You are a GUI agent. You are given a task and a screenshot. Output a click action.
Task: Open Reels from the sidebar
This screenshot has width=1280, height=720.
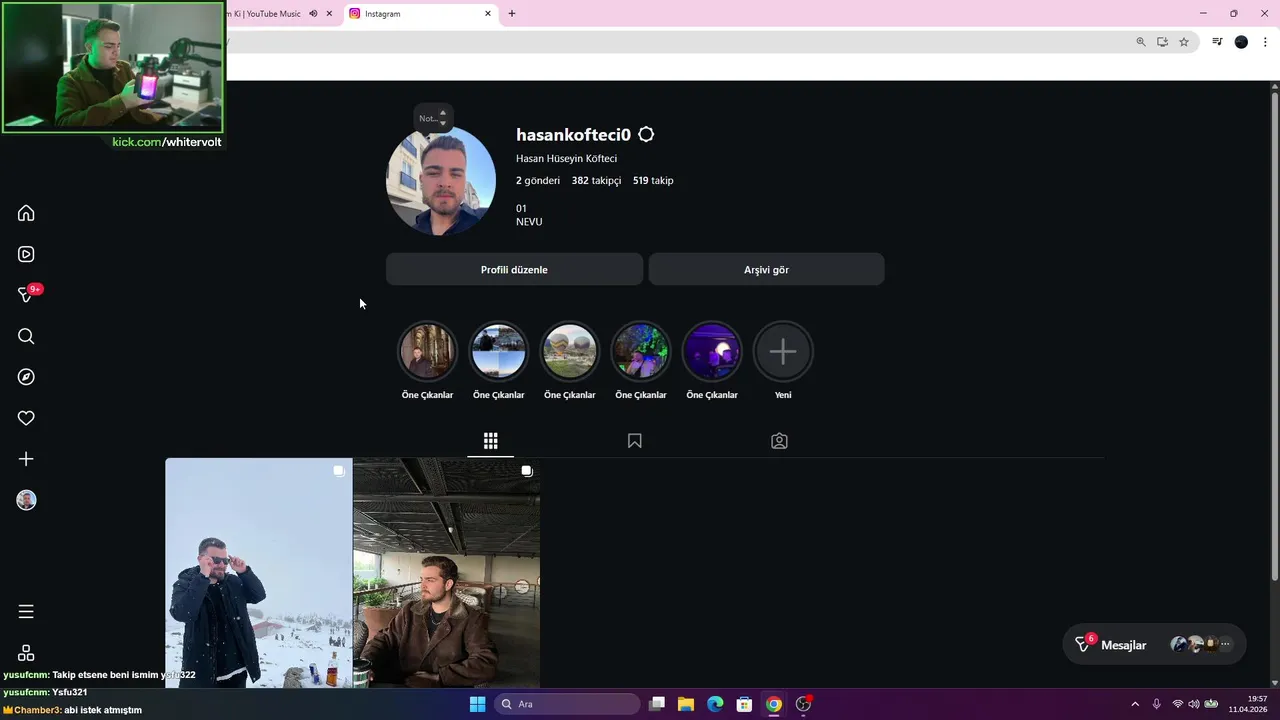(26, 254)
